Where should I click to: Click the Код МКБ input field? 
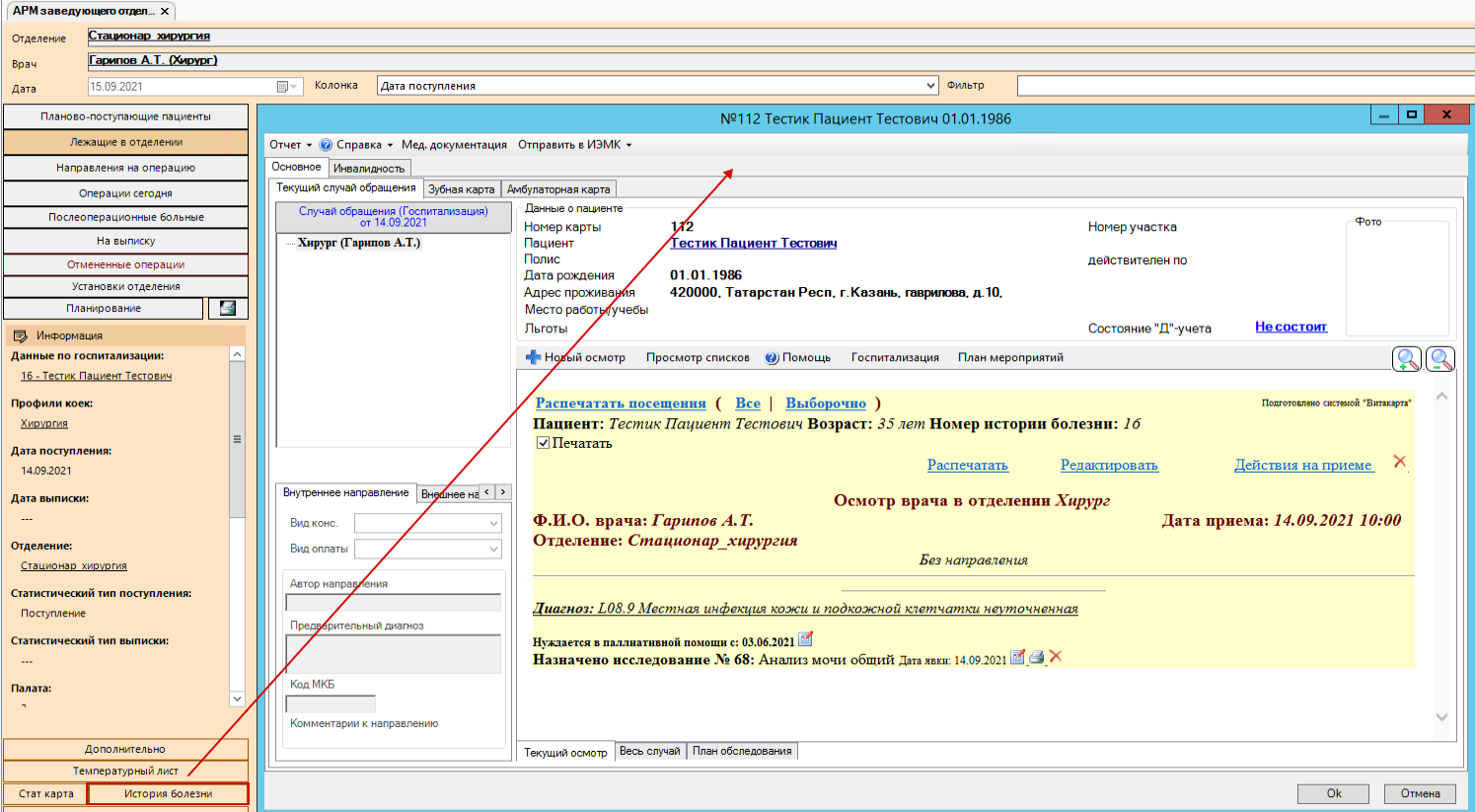pos(331,703)
